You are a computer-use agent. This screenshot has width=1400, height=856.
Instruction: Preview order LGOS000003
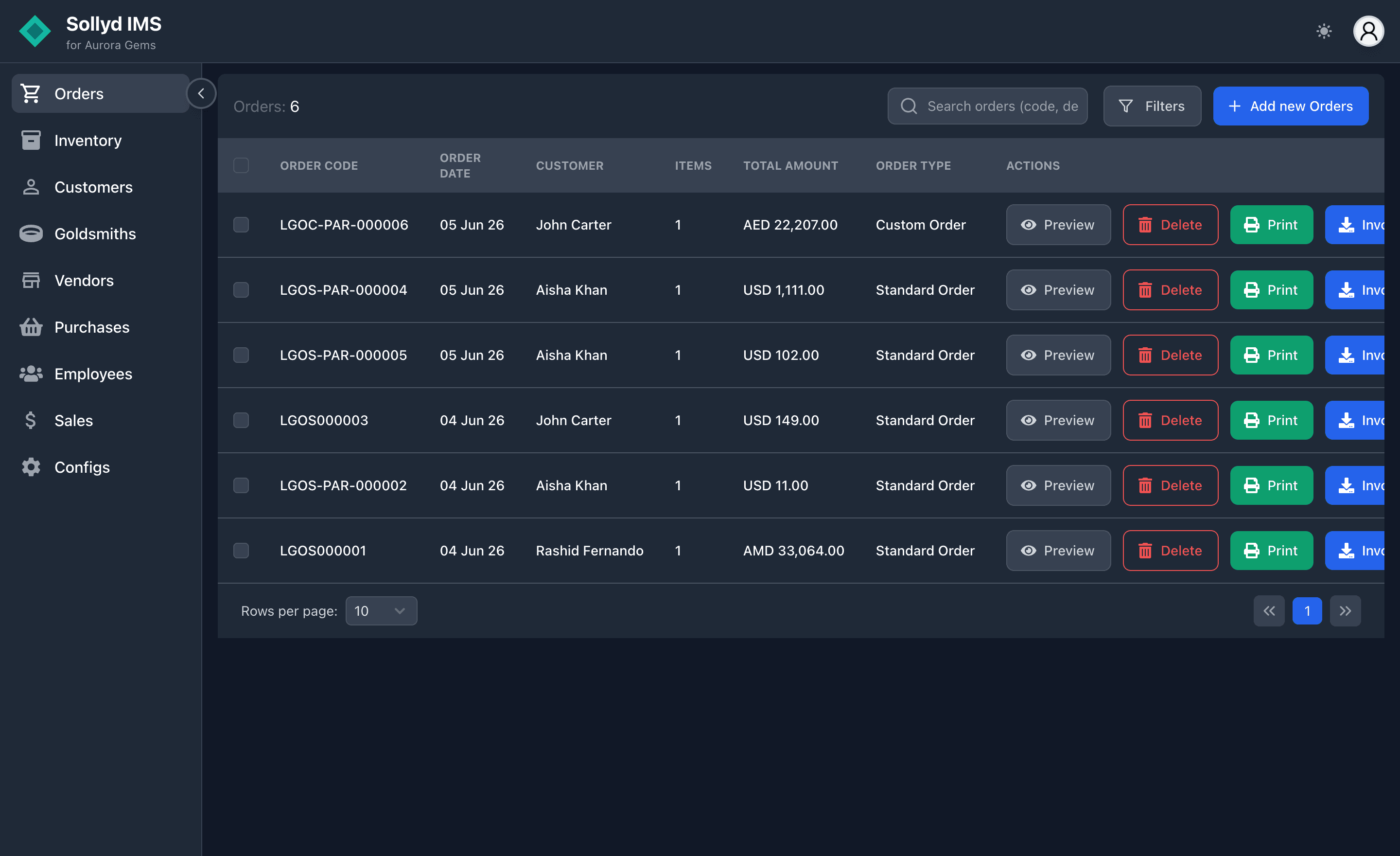(x=1058, y=421)
